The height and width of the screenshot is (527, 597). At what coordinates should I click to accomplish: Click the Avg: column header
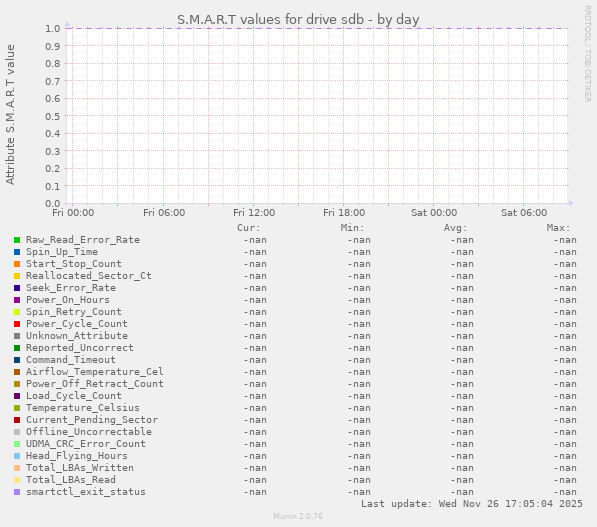click(455, 228)
